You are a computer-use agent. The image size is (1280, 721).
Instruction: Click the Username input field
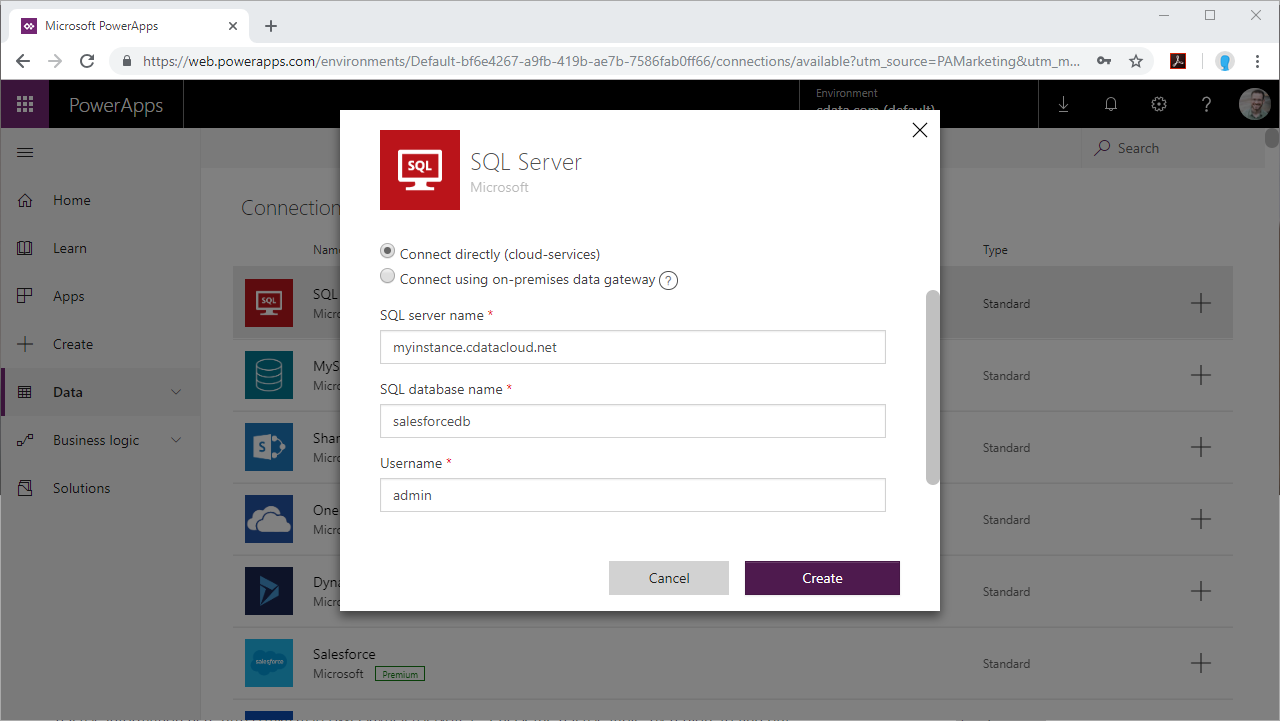(633, 495)
